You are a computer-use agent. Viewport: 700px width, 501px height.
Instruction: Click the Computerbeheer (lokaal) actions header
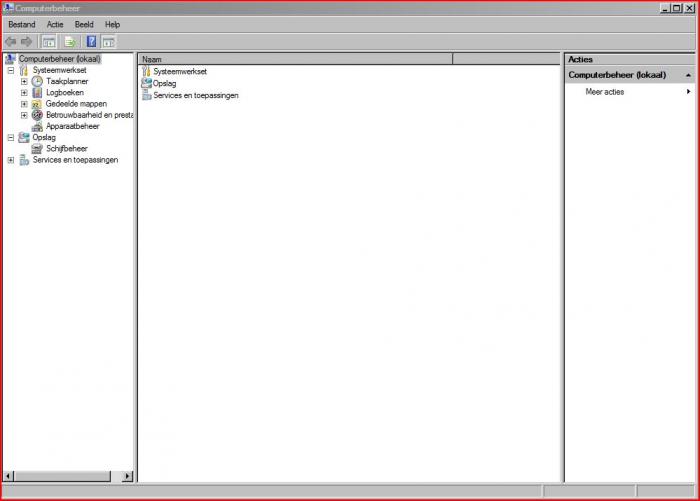tap(630, 75)
